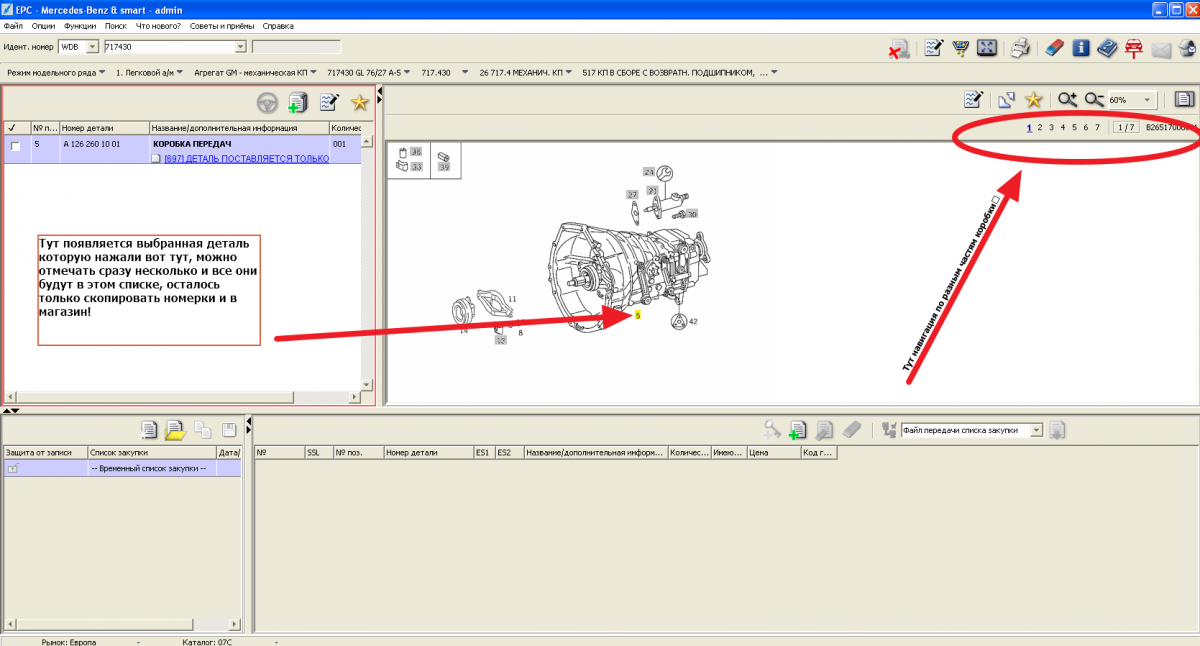This screenshot has width=1200, height=646.
Task: Click the star favorites icon in parts panel
Action: point(359,102)
